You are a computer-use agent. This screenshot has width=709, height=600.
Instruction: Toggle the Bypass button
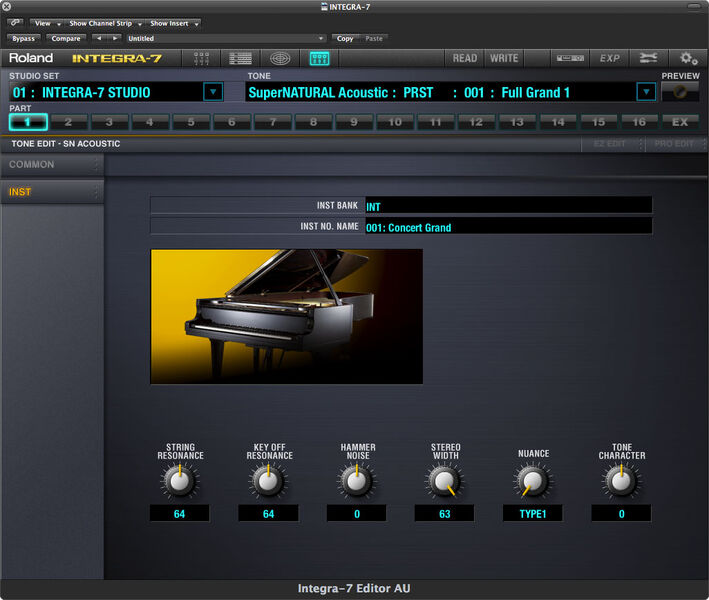pos(23,38)
